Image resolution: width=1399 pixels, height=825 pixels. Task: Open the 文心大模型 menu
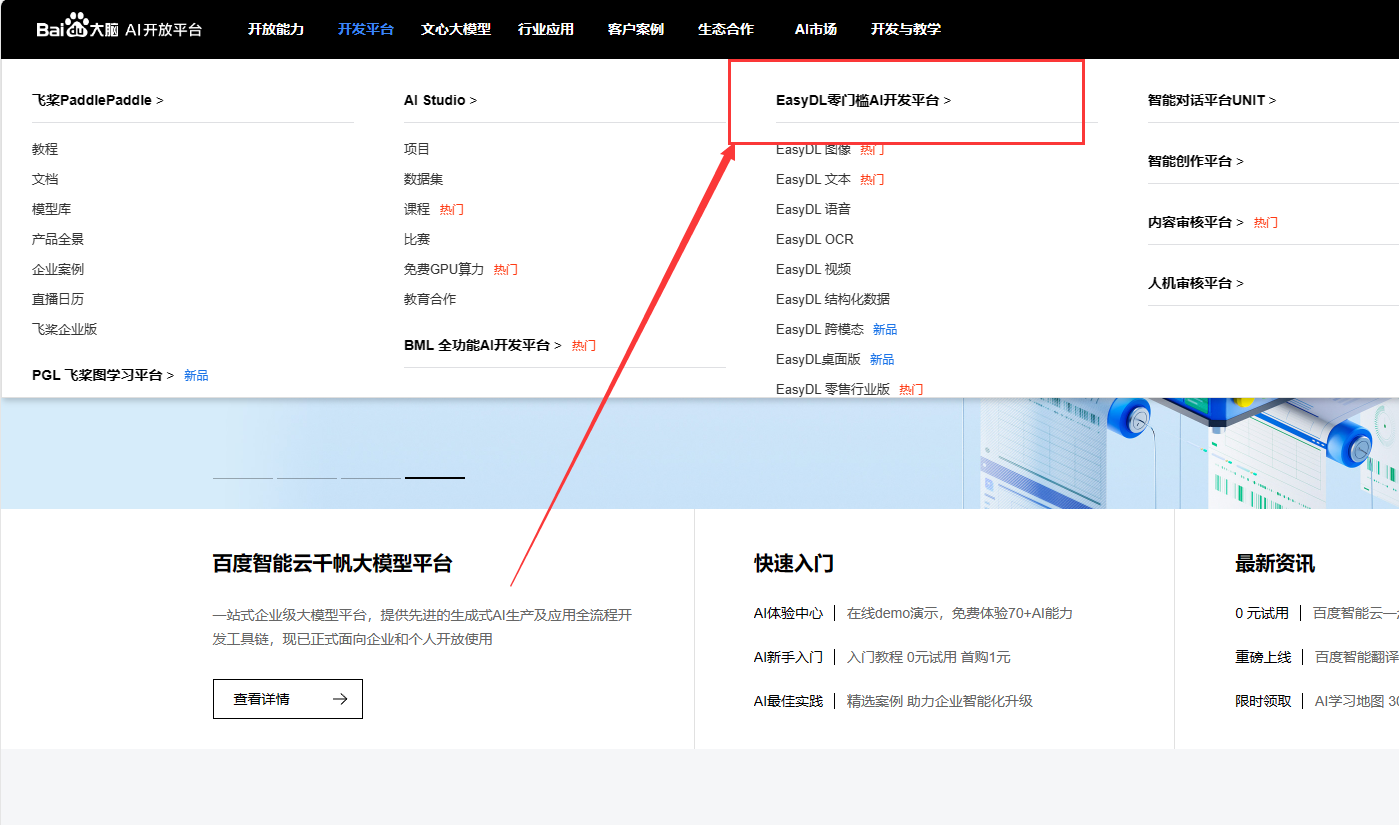coord(456,29)
